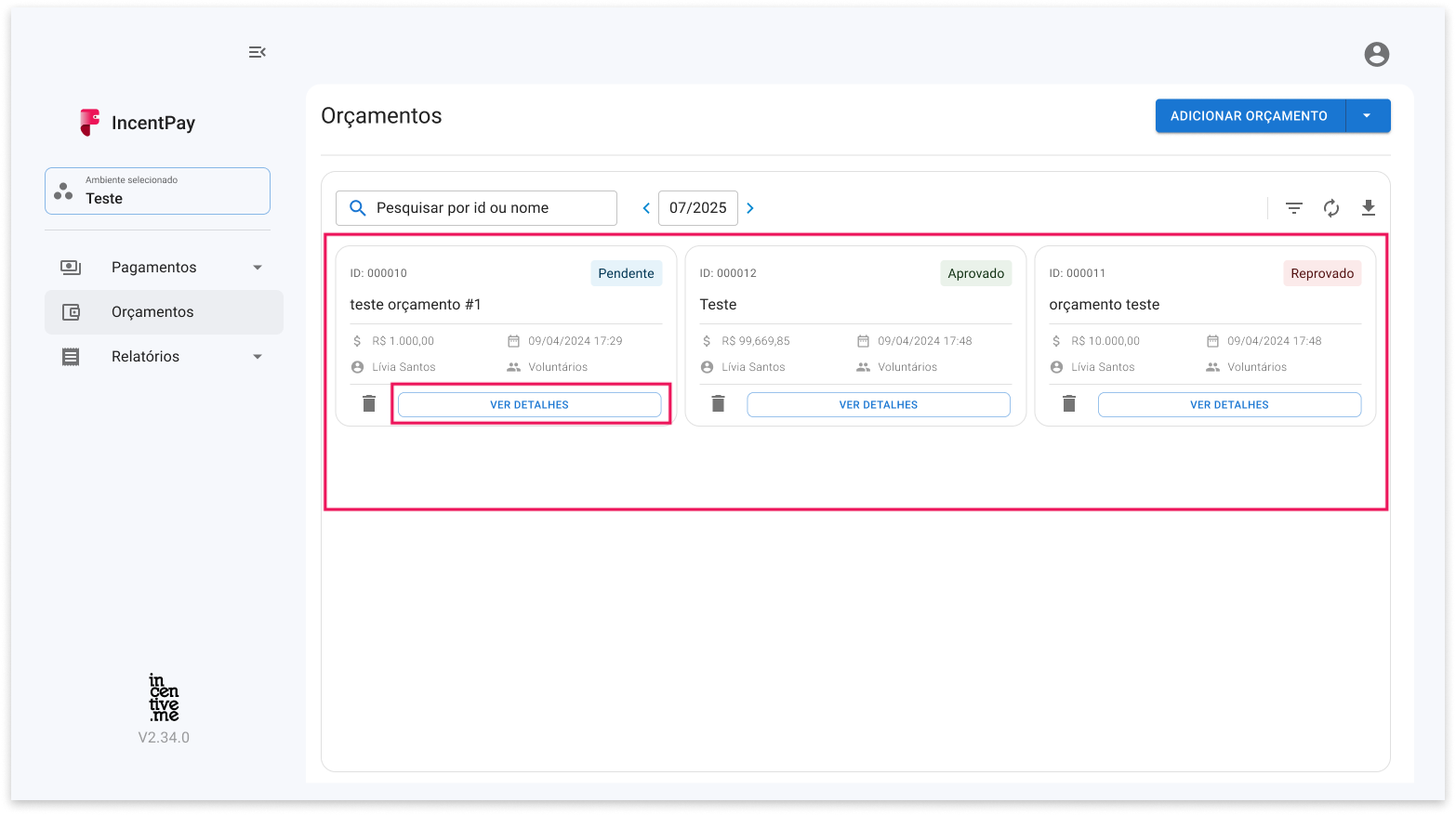Viewport: 1456px width, 815px height.
Task: Click the Aprovado status badge
Action: coord(976,273)
